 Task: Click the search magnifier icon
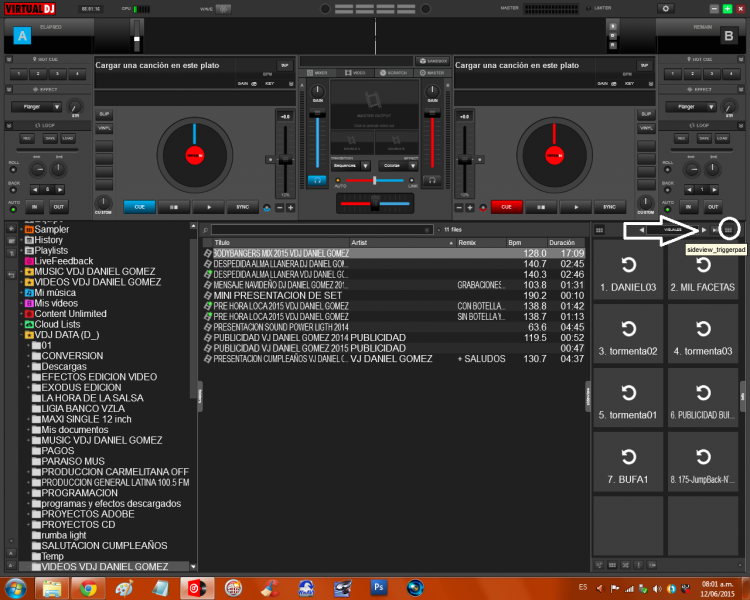coord(206,230)
